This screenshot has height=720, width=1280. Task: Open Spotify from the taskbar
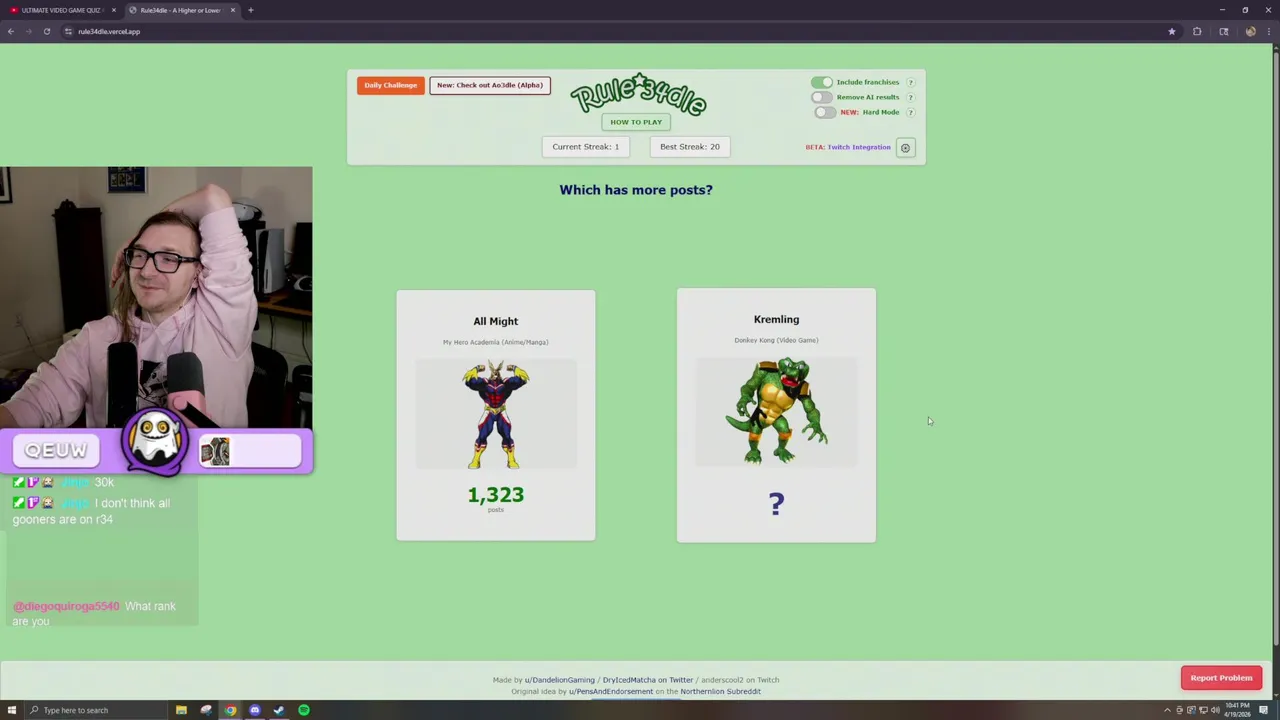(x=304, y=710)
